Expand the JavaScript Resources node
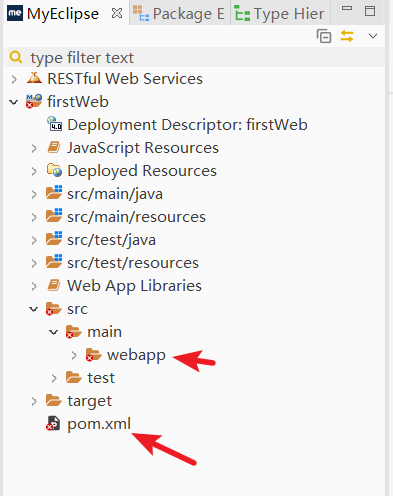The image size is (393, 496). pos(34,148)
